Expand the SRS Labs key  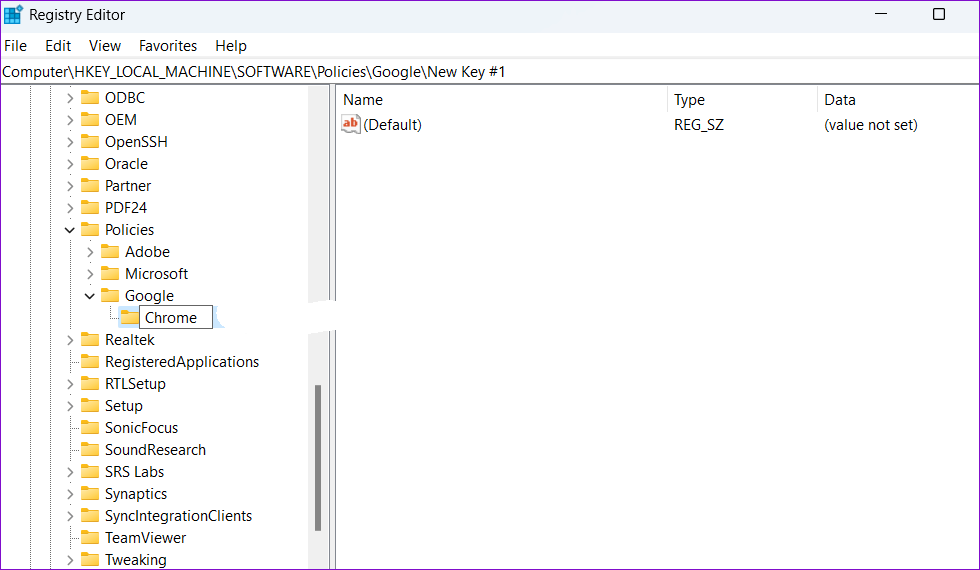(70, 472)
